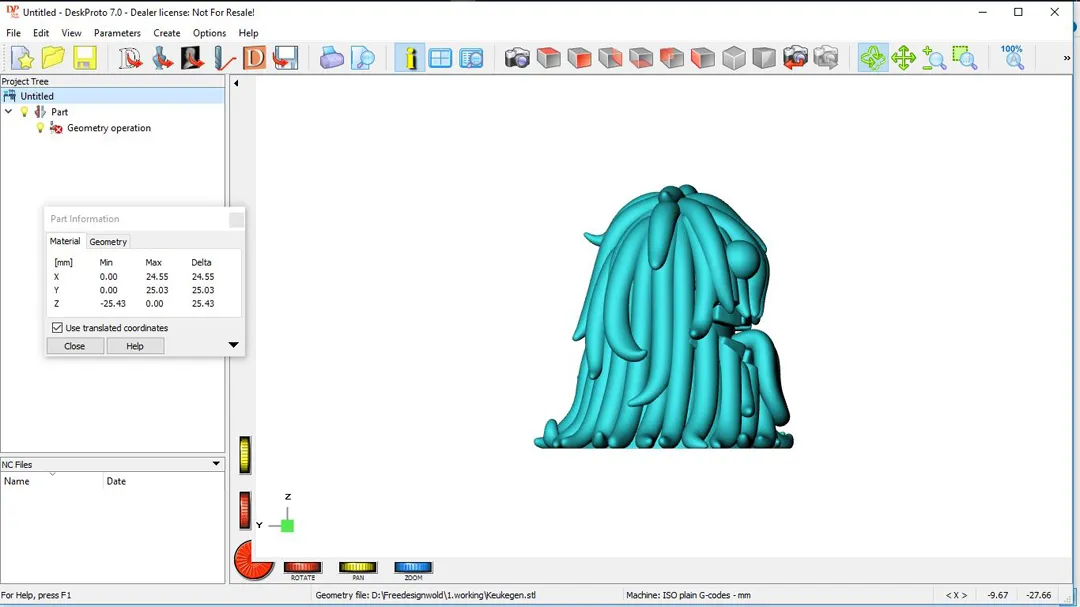Image resolution: width=1080 pixels, height=607 pixels.
Task: Click the yellow vertical pan thumbwheel
Action: [245, 455]
